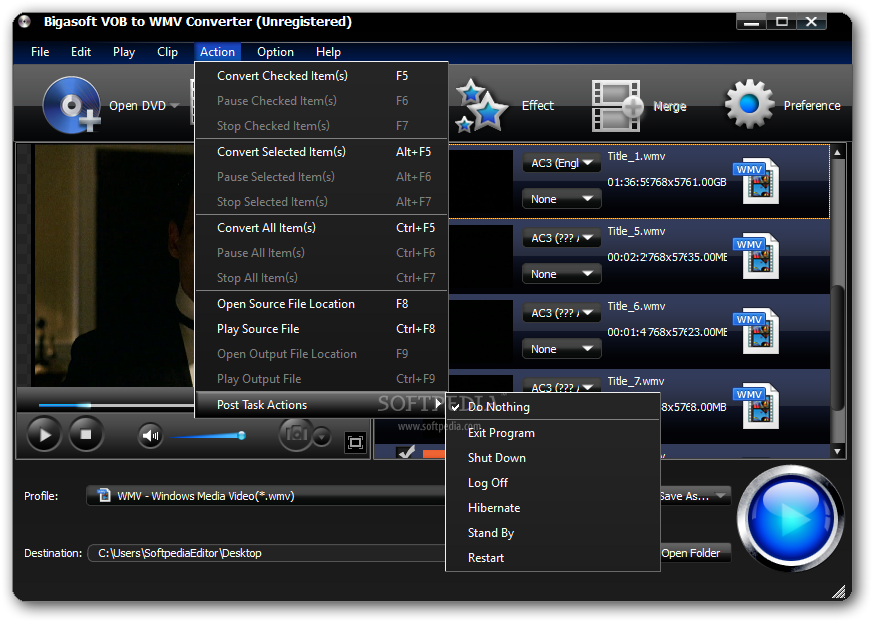The height and width of the screenshot is (622, 873).
Task: Open the AC3 audio dropdown for Title_7
Action: (561, 386)
